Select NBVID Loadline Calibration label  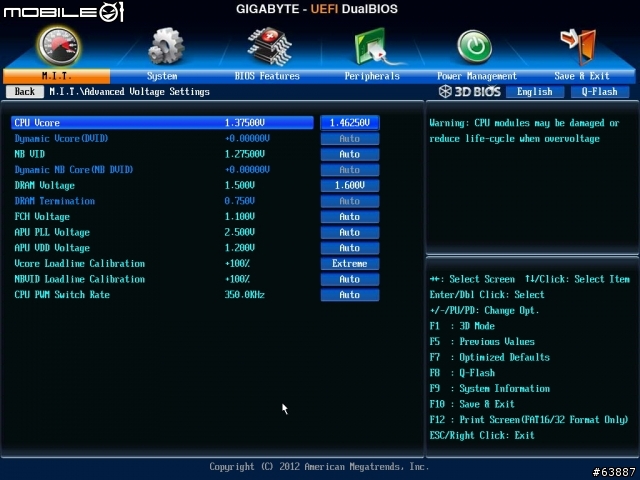coord(80,279)
